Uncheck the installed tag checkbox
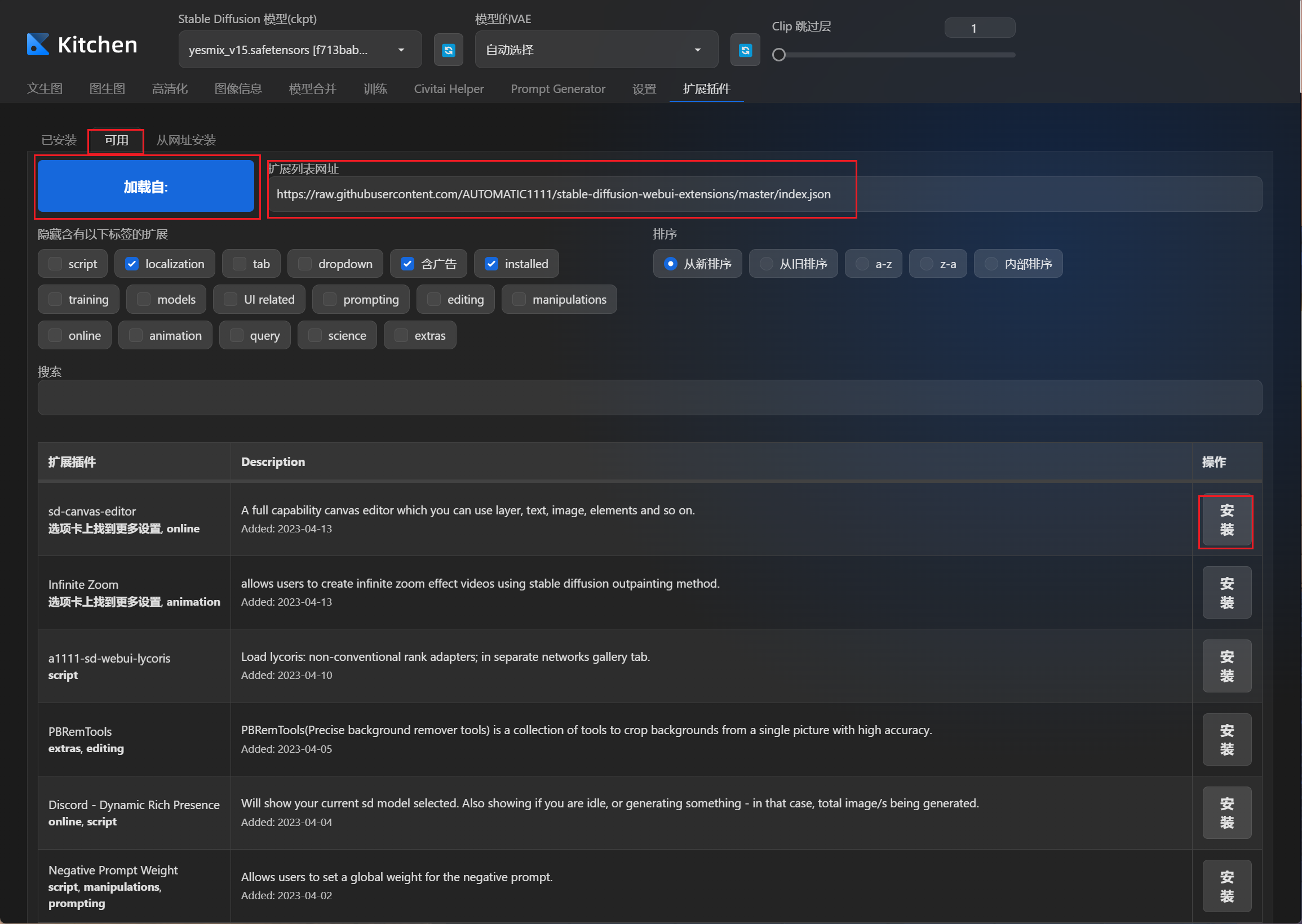 pos(491,264)
